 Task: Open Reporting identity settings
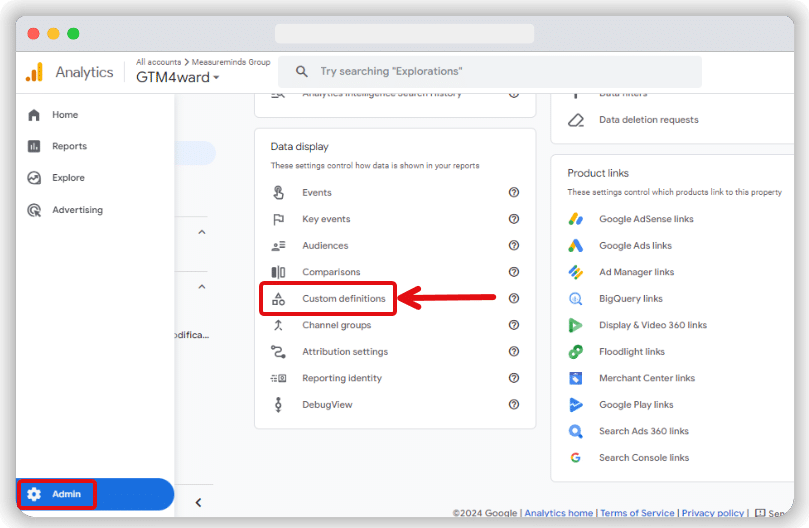[342, 378]
